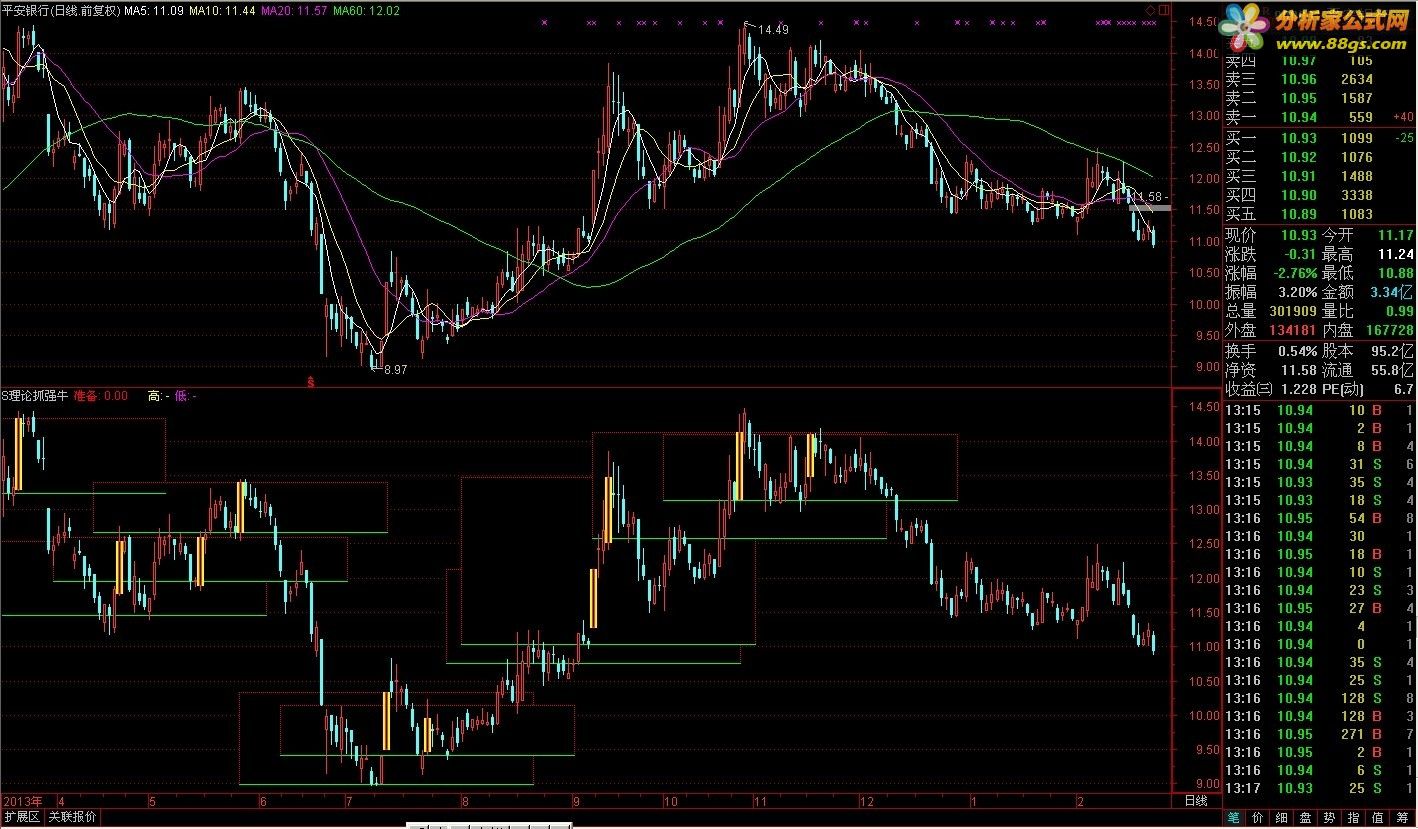Click the 今开 11.17 value

click(x=1396, y=235)
